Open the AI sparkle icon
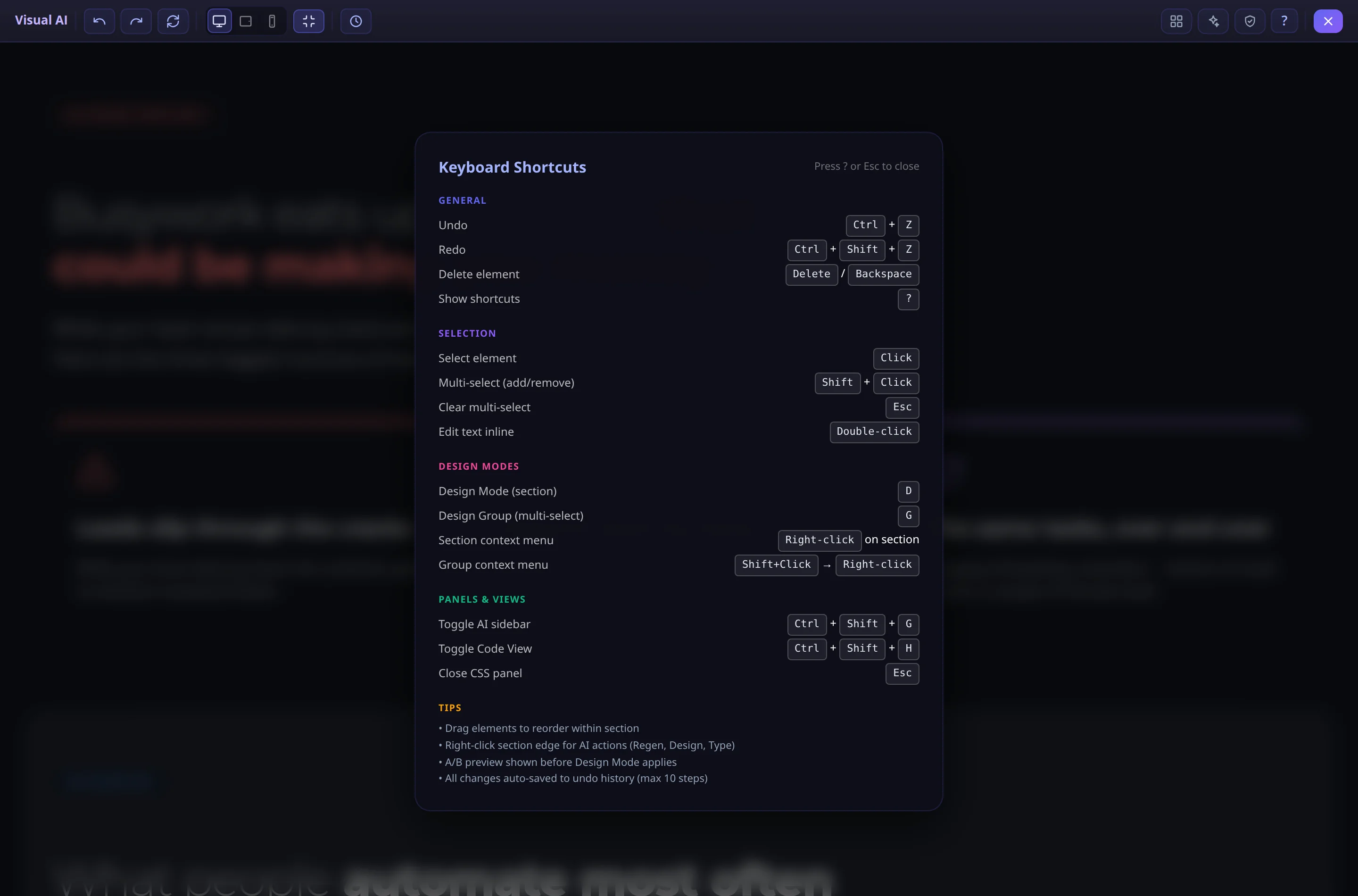This screenshot has height=896, width=1358. [1213, 21]
